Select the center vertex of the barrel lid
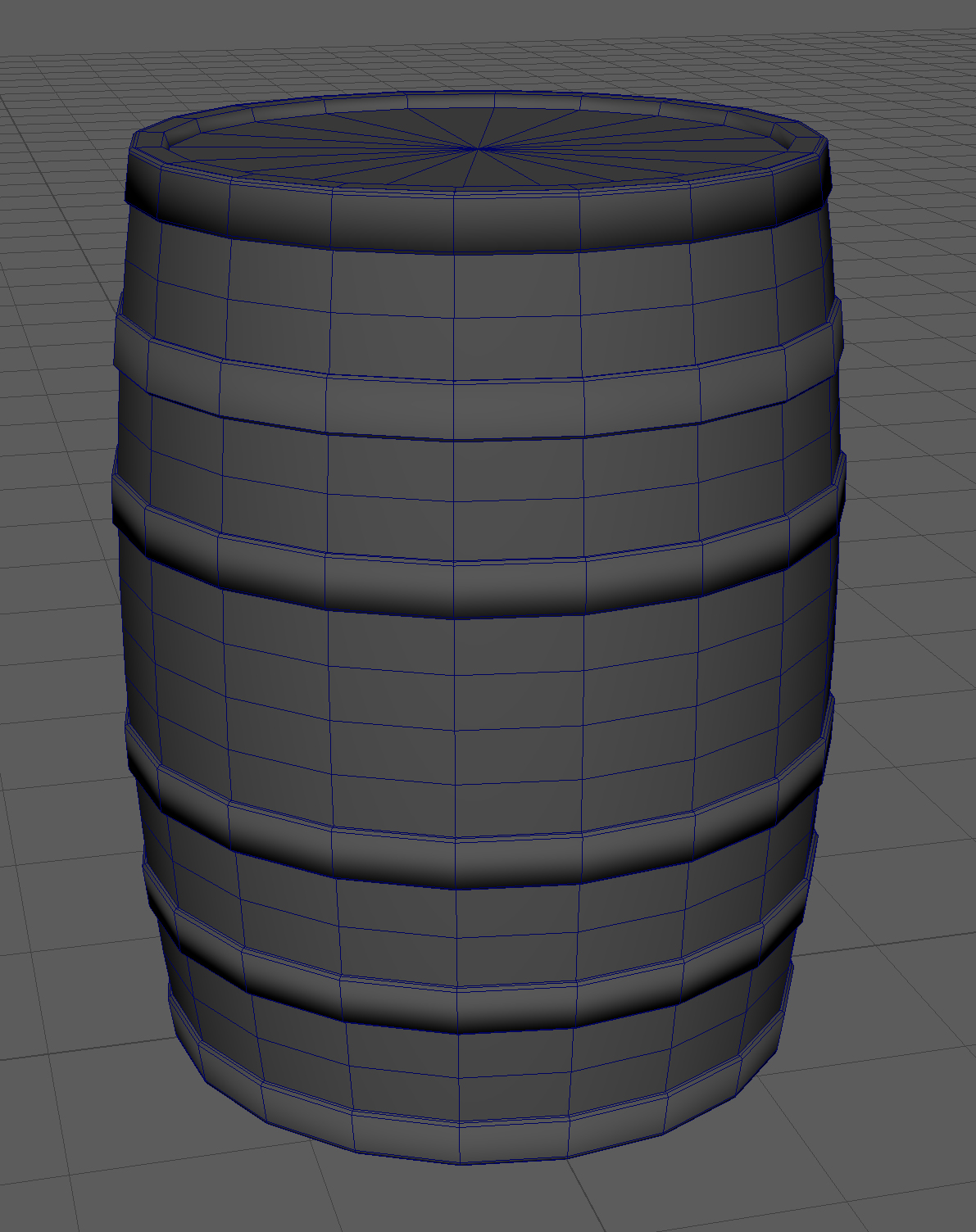This screenshot has height=1232, width=976. (478, 149)
